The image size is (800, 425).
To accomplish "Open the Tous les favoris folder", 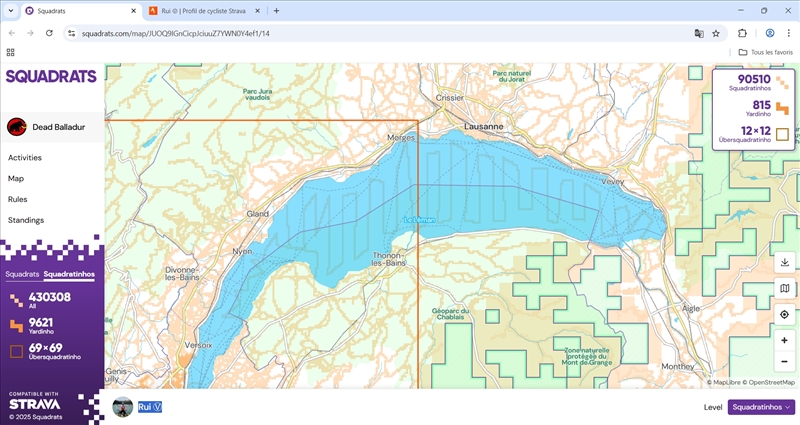I will tap(764, 52).
